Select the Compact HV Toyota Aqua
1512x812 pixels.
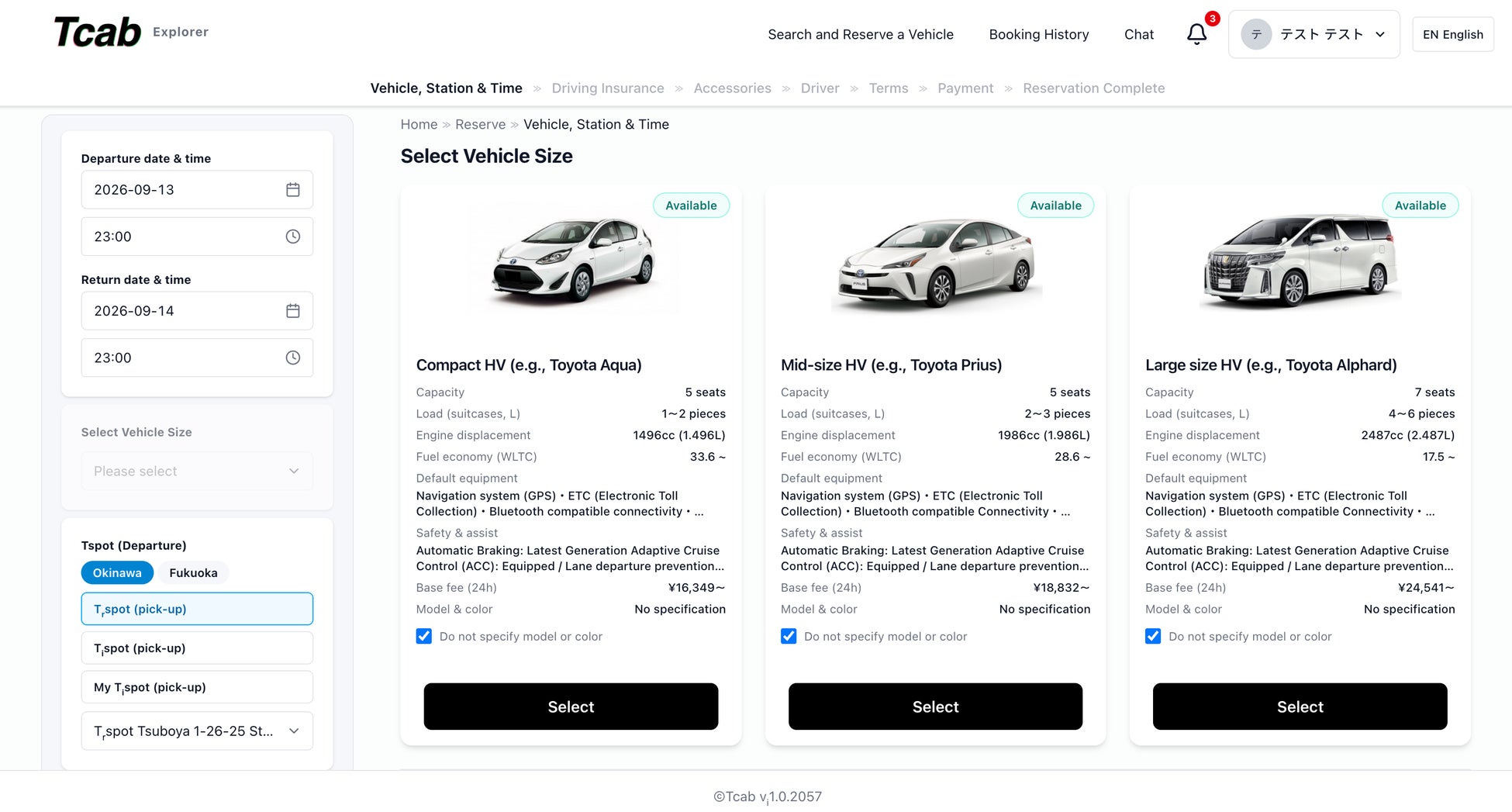571,707
